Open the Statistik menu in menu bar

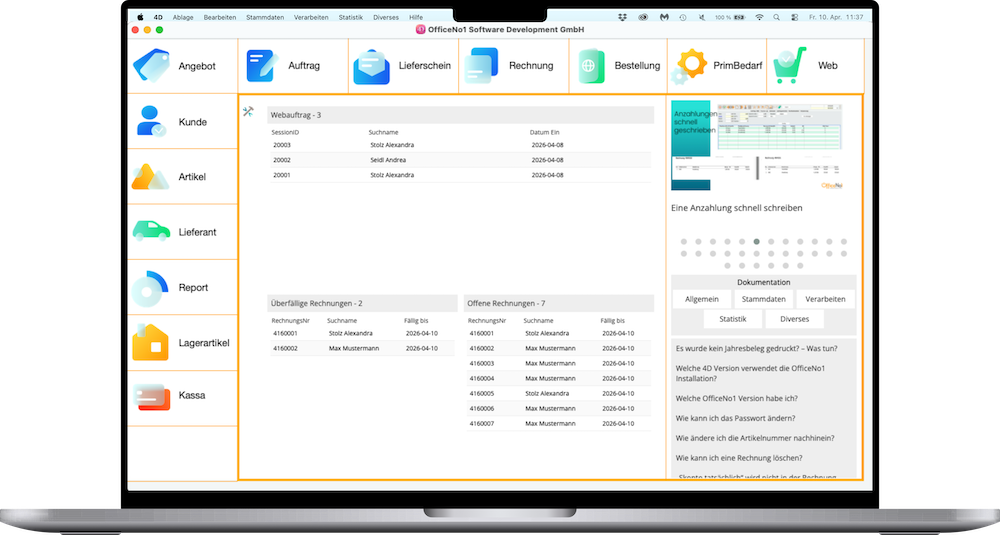pyautogui.click(x=351, y=17)
